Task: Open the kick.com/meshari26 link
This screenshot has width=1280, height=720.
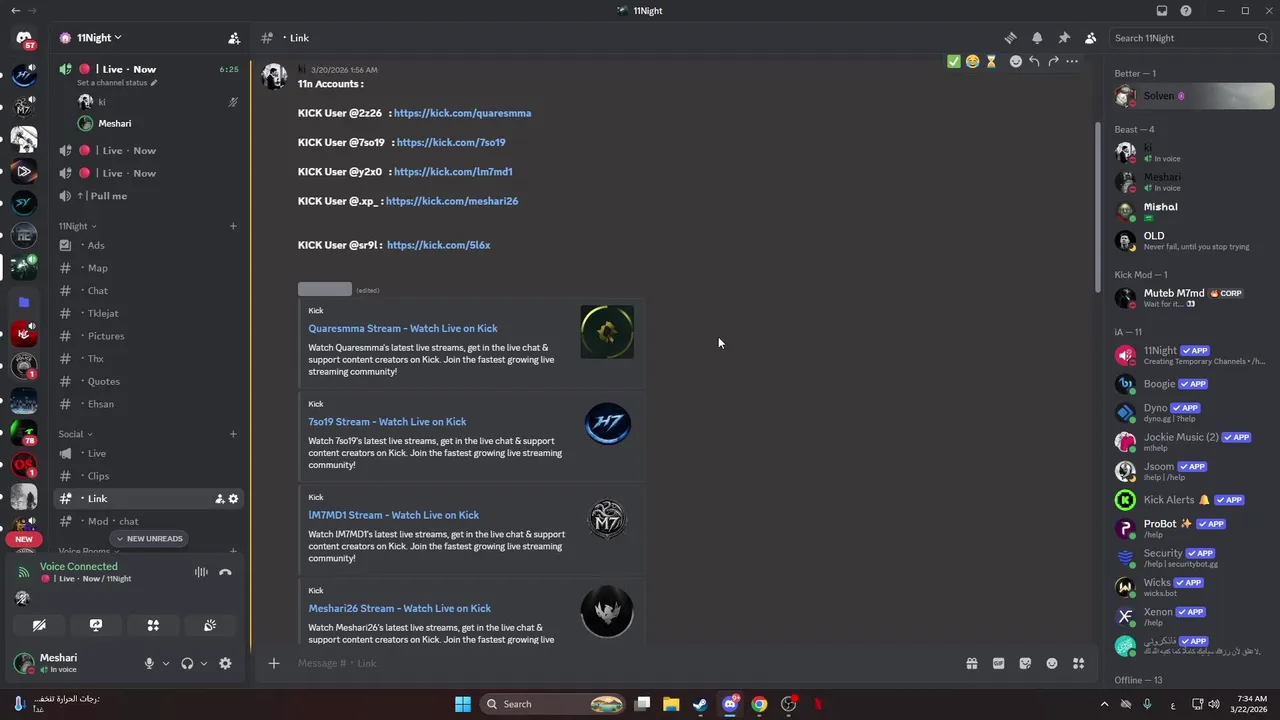Action: tap(452, 201)
